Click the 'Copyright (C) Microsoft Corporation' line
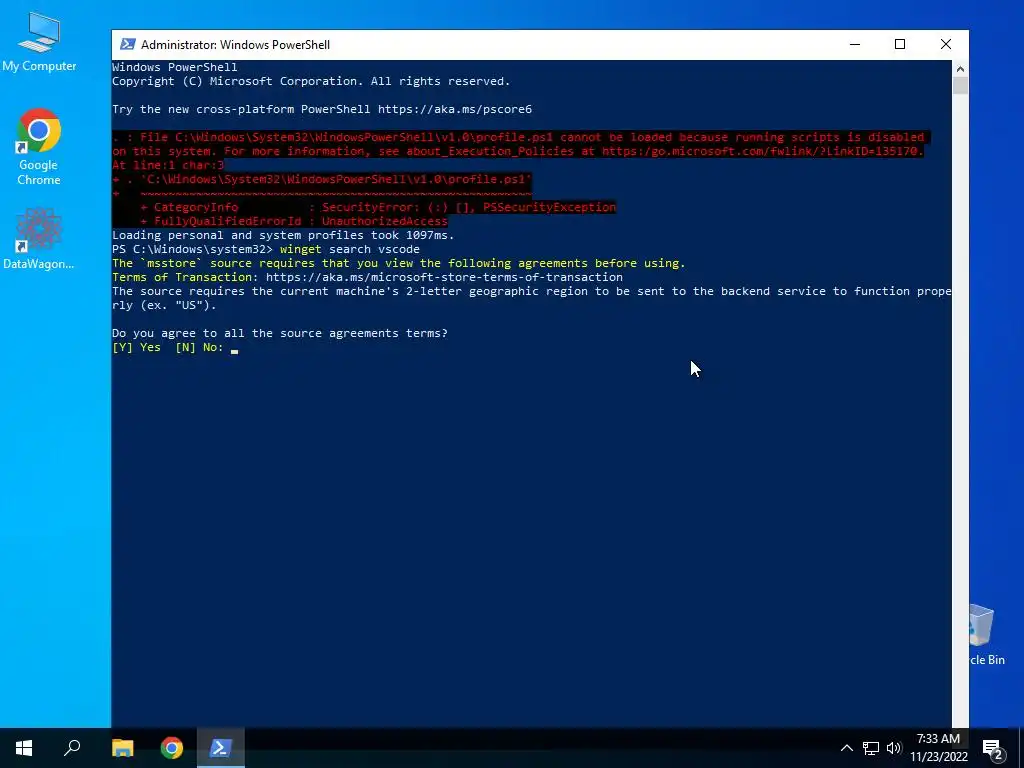The image size is (1024, 768). pos(311,81)
